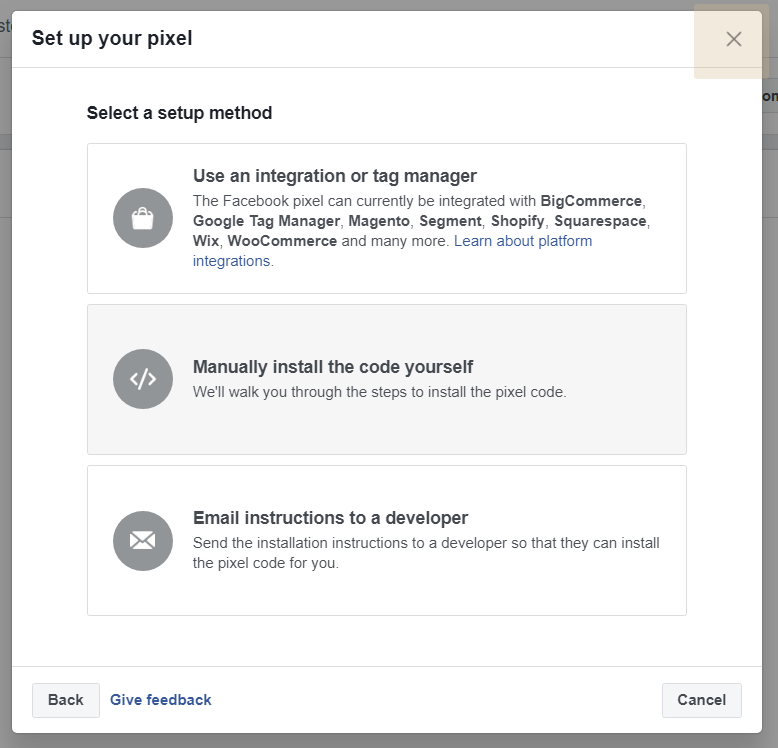Close the Set up your pixel dialog
778x748 pixels.
click(733, 39)
